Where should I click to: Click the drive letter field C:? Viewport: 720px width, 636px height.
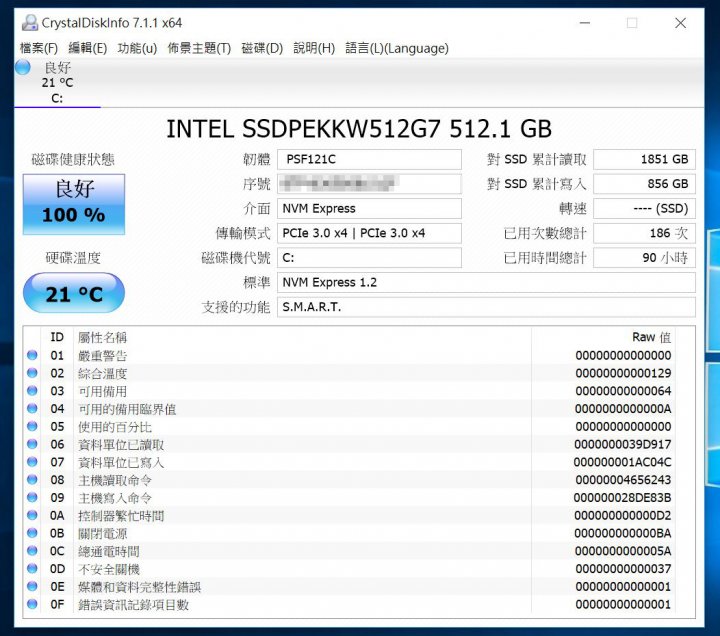coord(369,258)
